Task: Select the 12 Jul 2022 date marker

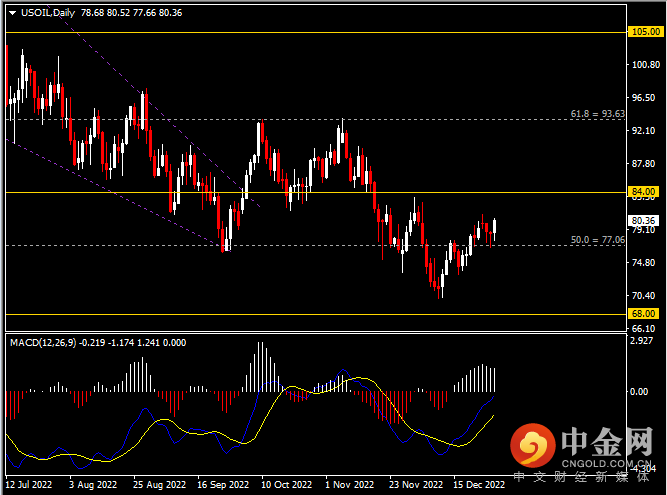Action: 30,484
